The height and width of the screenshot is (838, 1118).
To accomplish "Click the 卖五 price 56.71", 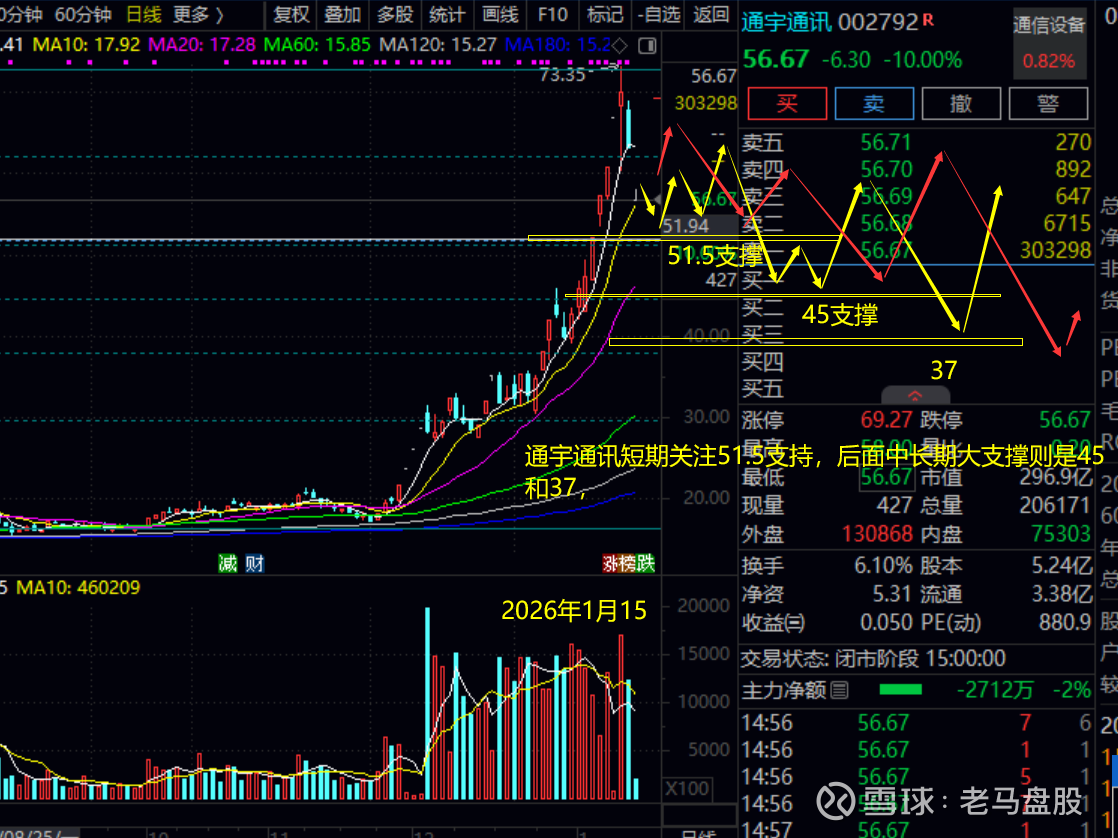I will (886, 142).
